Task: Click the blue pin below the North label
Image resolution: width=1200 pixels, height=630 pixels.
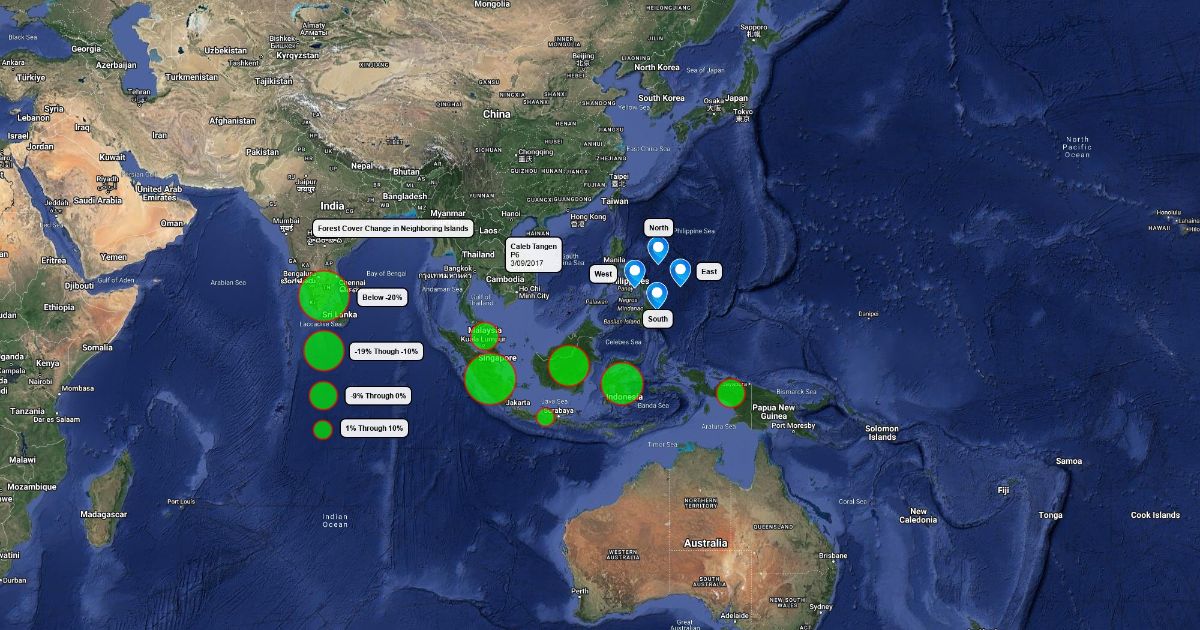Action: point(657,248)
